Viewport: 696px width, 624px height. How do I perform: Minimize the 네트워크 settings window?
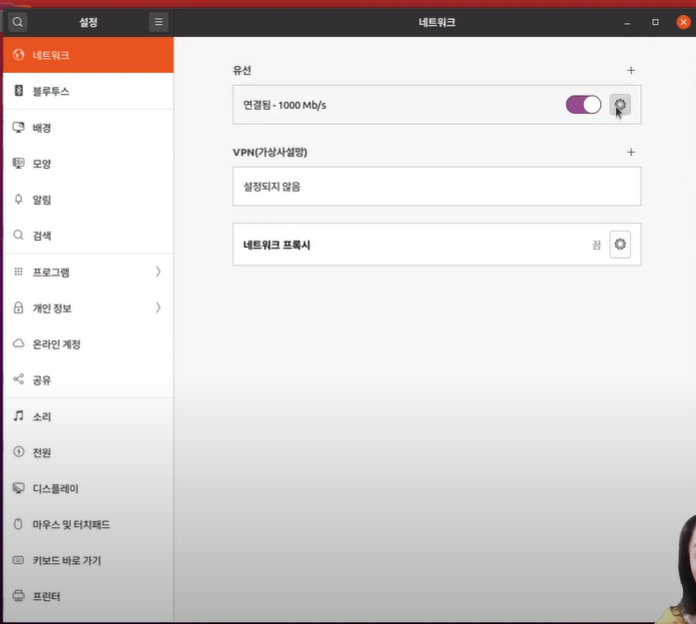[x=627, y=22]
